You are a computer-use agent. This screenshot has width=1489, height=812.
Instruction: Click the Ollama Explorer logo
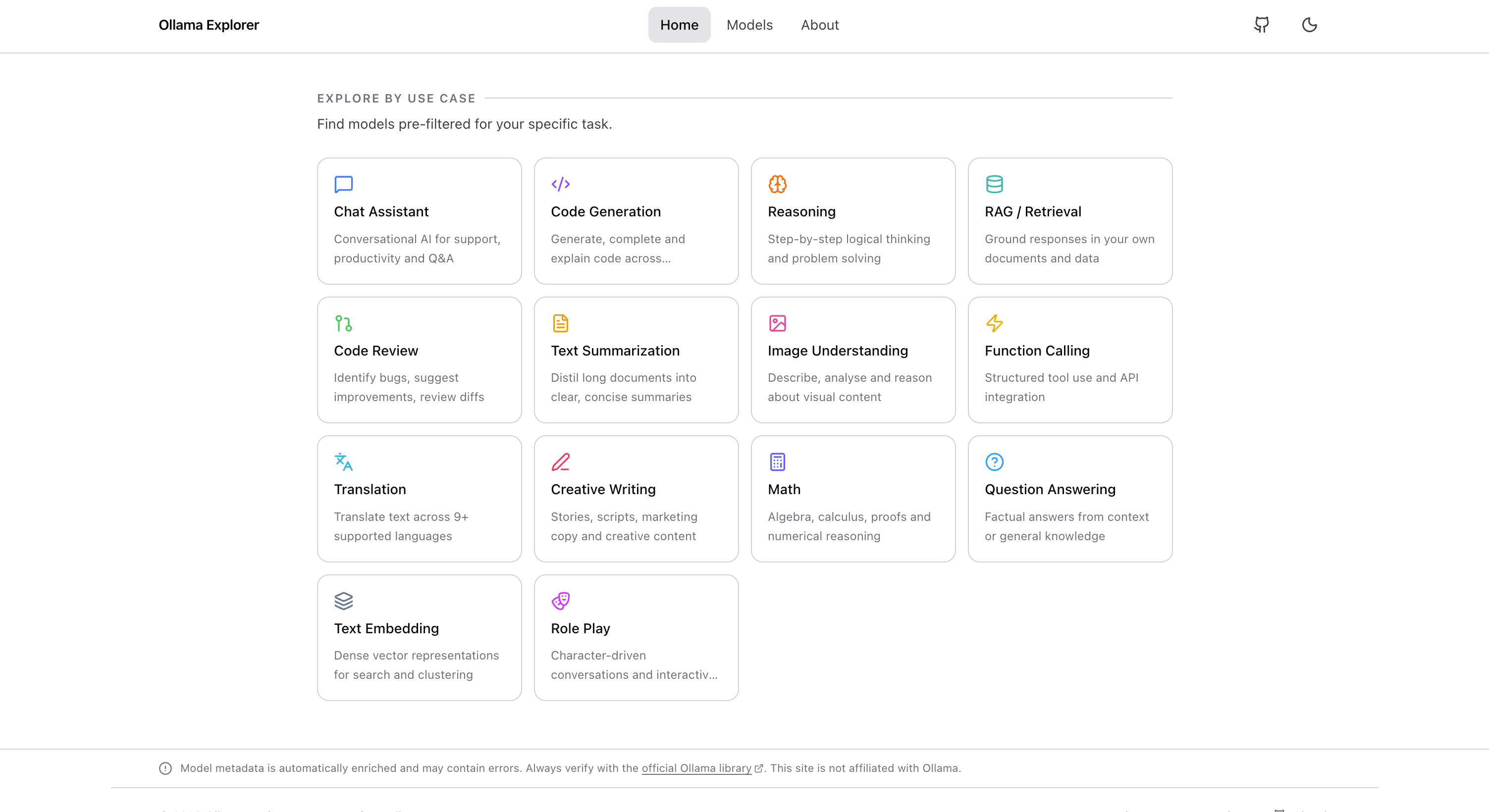point(209,25)
